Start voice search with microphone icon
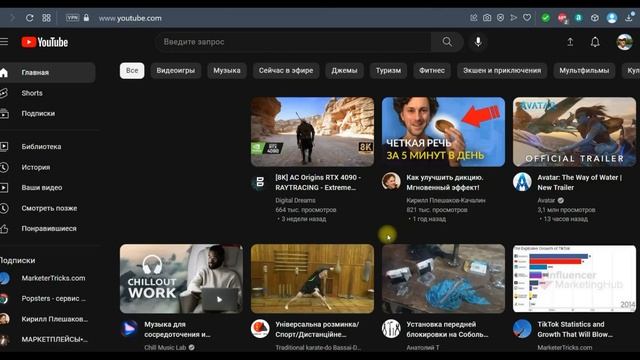640x360 pixels. pyautogui.click(x=478, y=42)
